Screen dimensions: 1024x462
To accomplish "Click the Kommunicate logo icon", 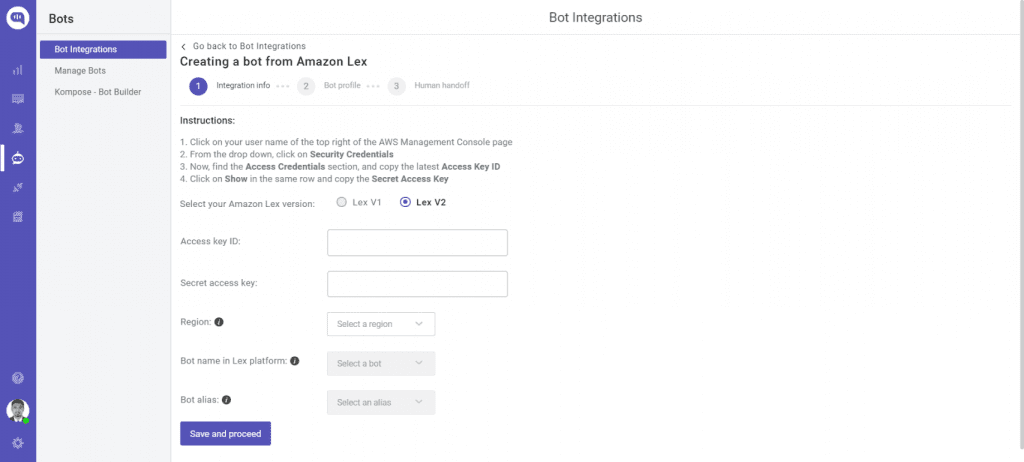I will click(x=18, y=16).
